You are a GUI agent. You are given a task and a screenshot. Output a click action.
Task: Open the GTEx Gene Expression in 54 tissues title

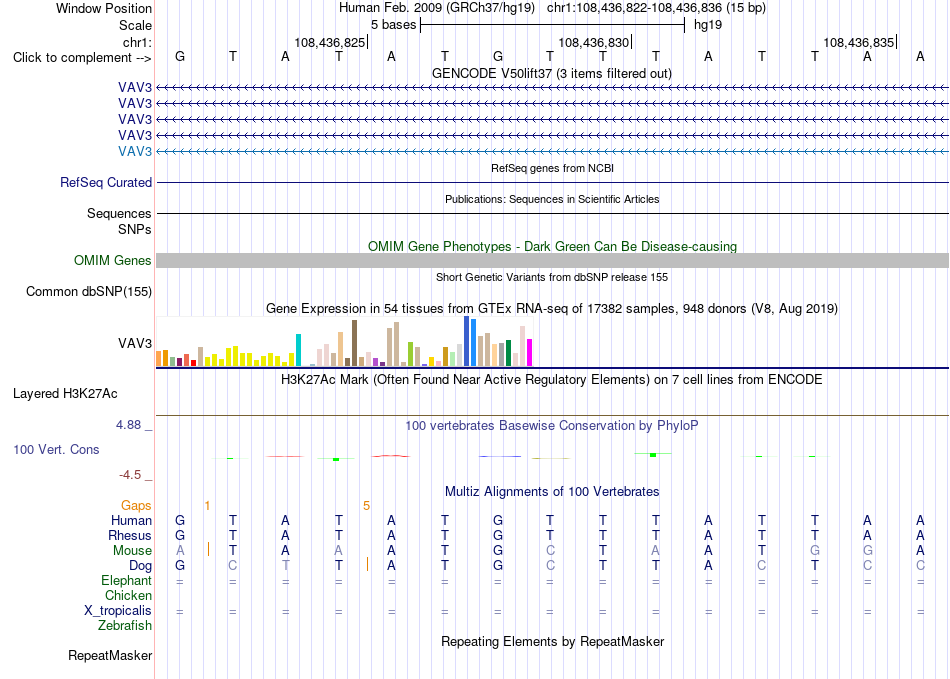(551, 308)
